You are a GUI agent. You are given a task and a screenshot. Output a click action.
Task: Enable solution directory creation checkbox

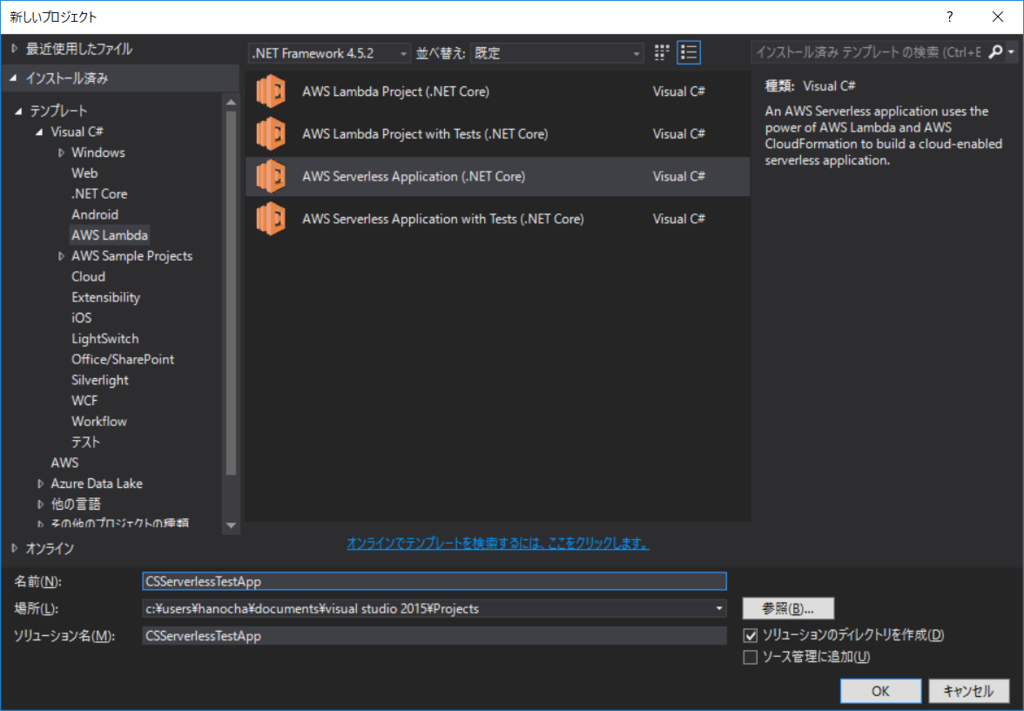(x=750, y=635)
